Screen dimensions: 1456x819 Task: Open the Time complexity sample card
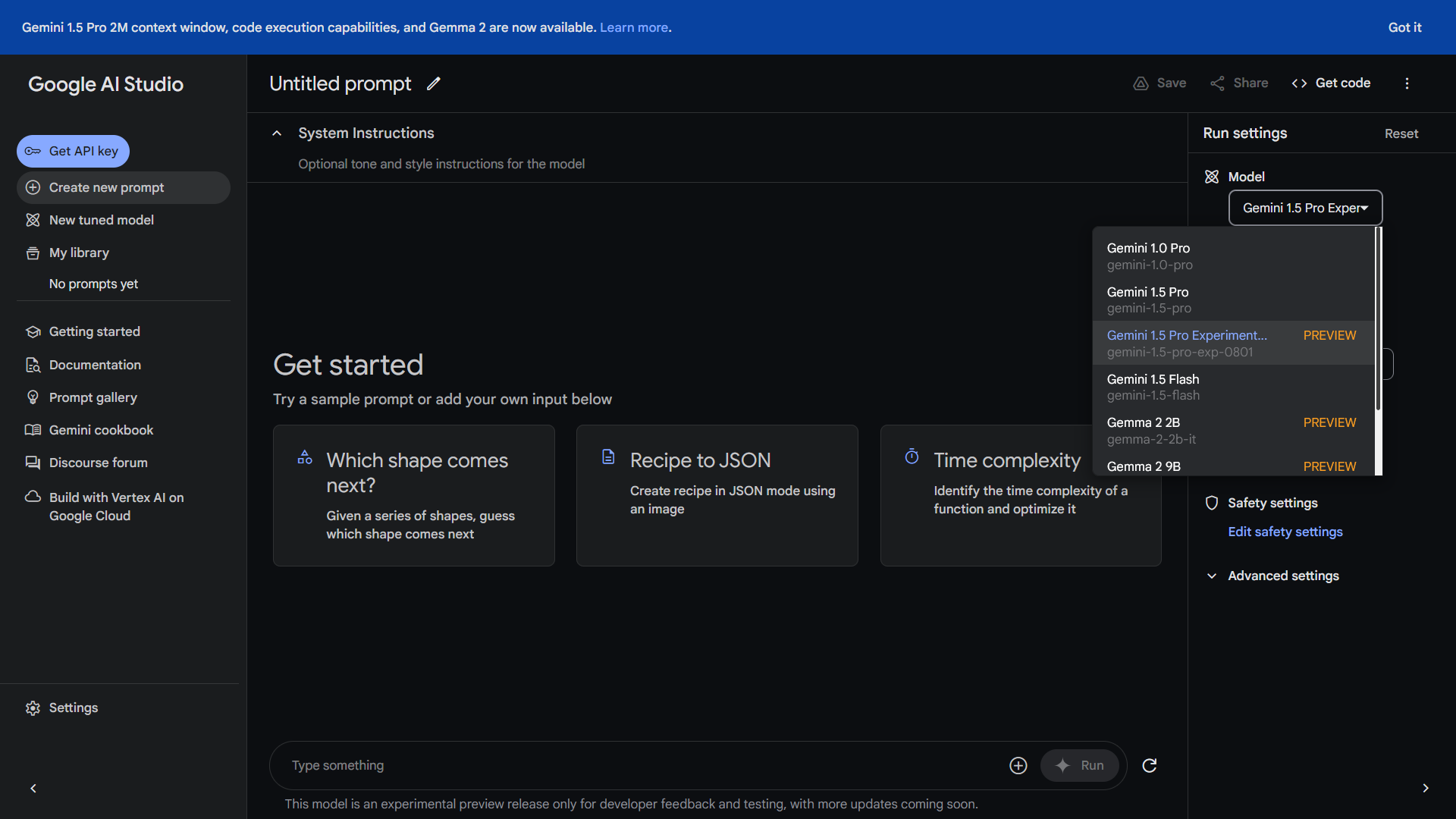click(1021, 495)
